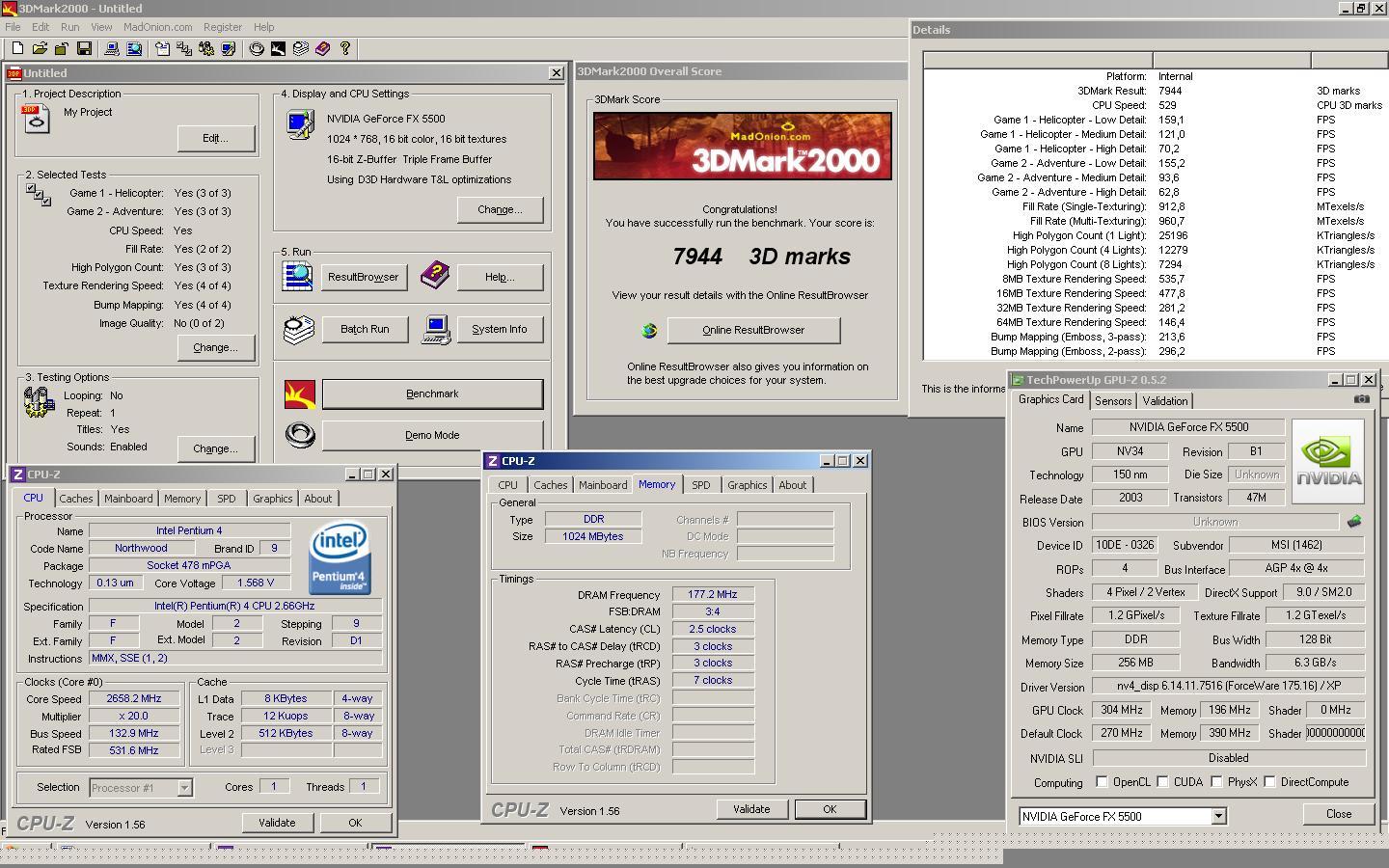Click Change... button in Testing Options
Image resolution: width=1389 pixels, height=868 pixels.
pos(216,448)
